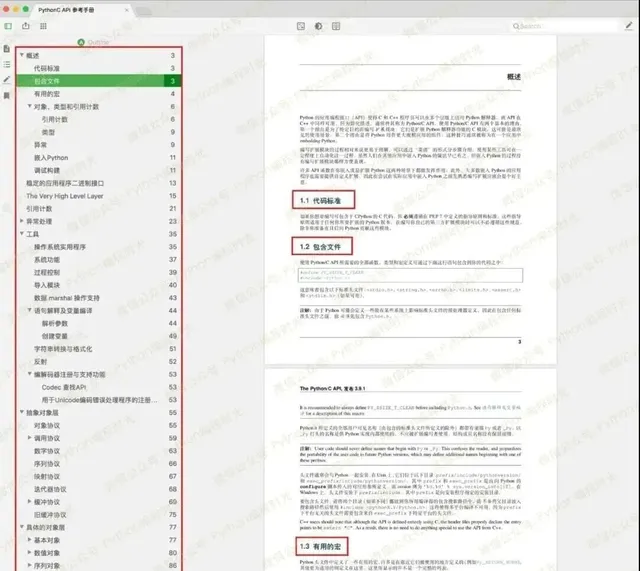Viewport: 640px width, 571px height.
Task: Collapse the 语句解释及变量编译 outline node
Action: (x=29, y=310)
